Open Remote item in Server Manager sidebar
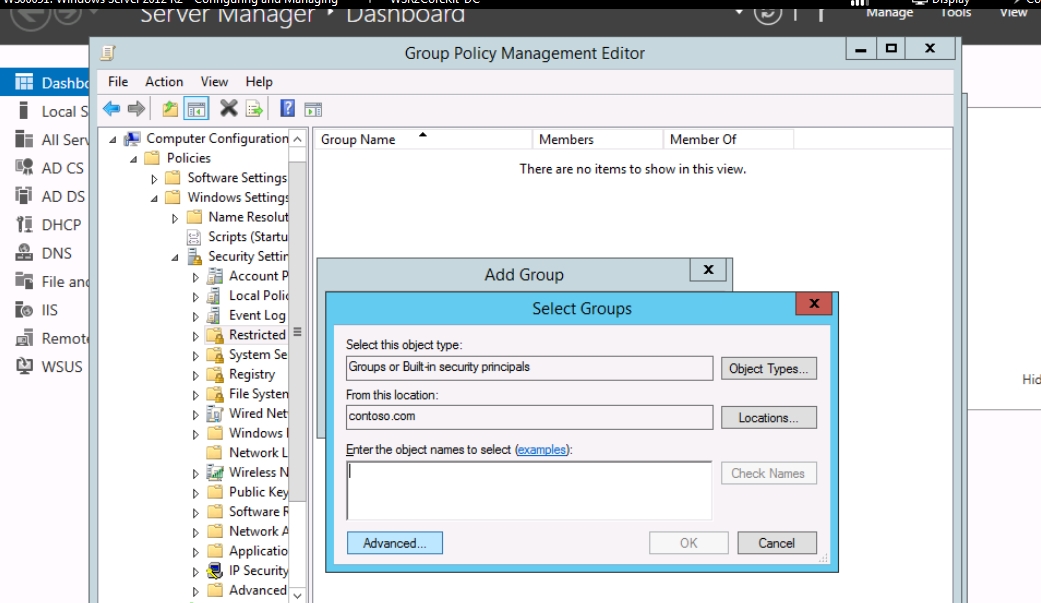Viewport: 1041px width, 603px height. tap(52, 339)
